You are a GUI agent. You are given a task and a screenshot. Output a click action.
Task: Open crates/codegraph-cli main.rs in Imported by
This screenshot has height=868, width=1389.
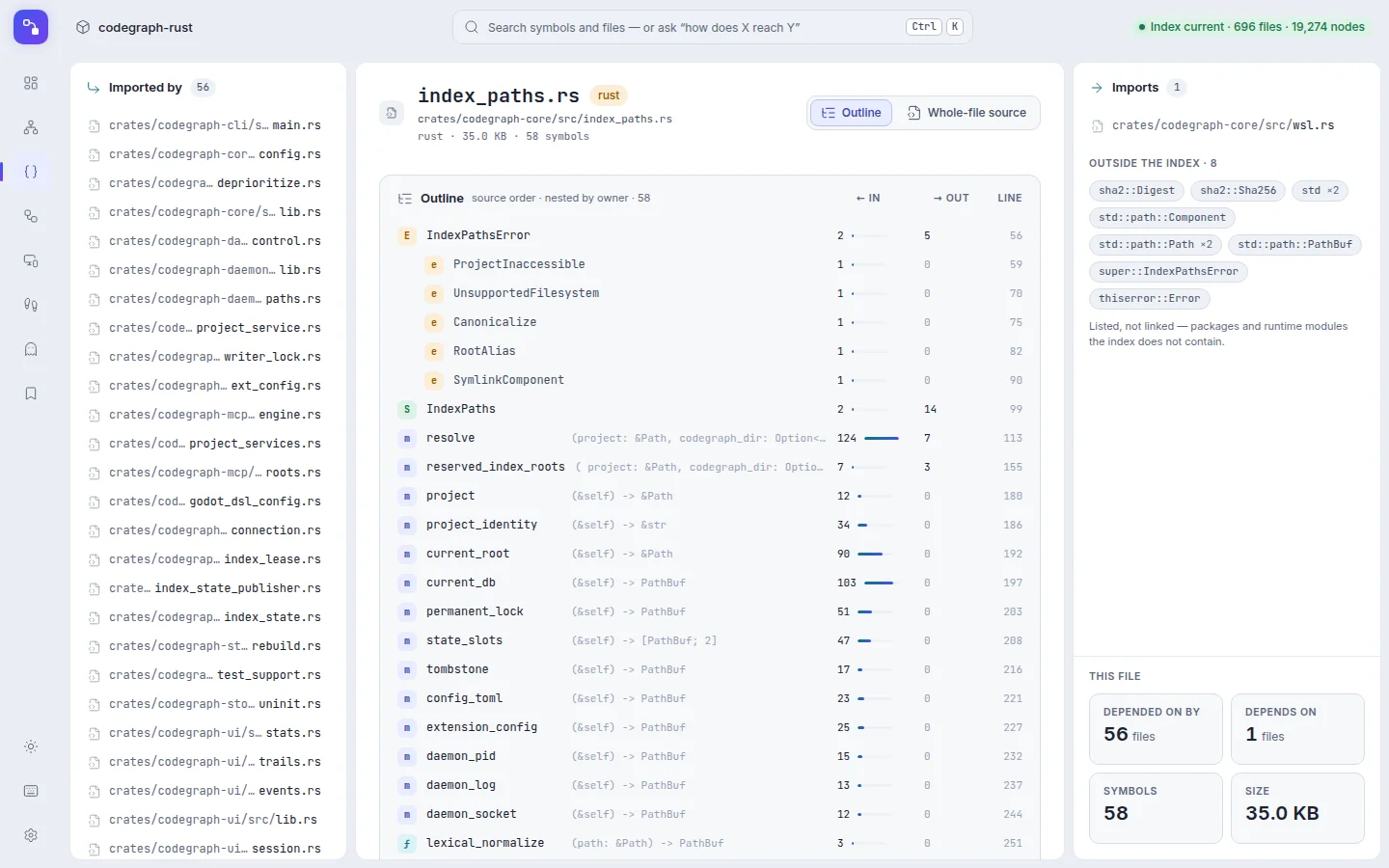(x=208, y=125)
